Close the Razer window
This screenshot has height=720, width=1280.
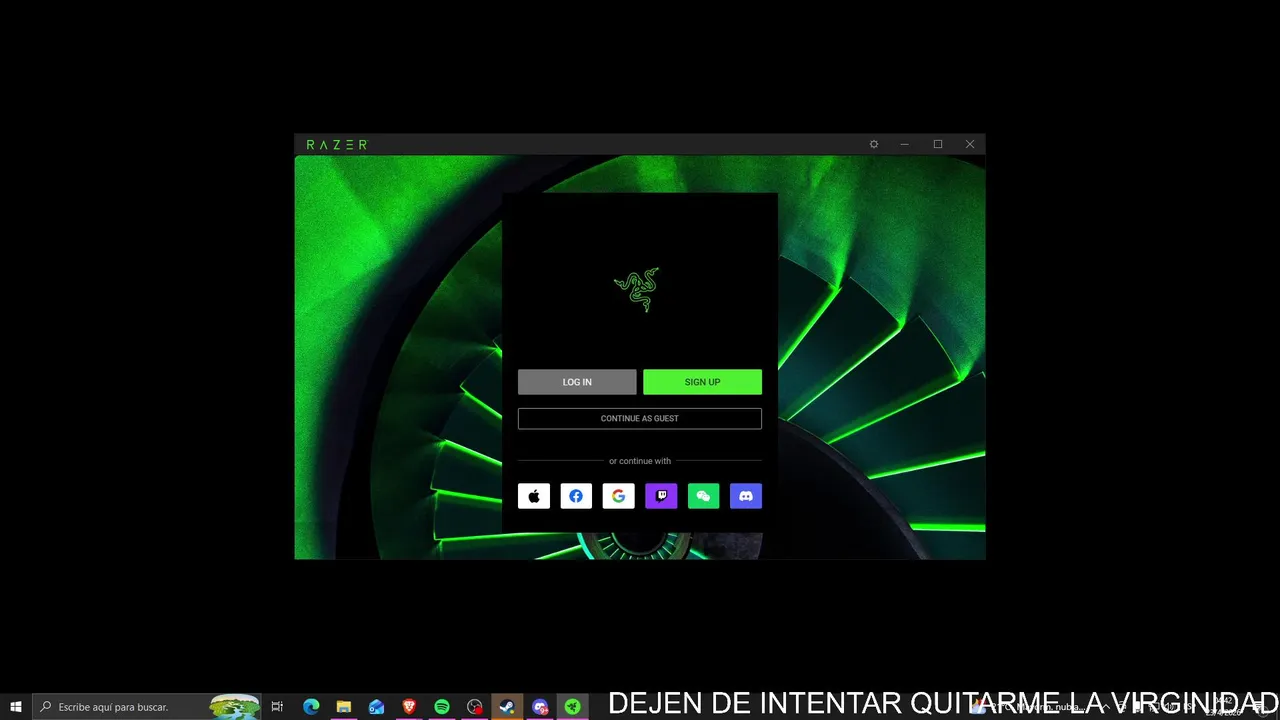click(970, 144)
